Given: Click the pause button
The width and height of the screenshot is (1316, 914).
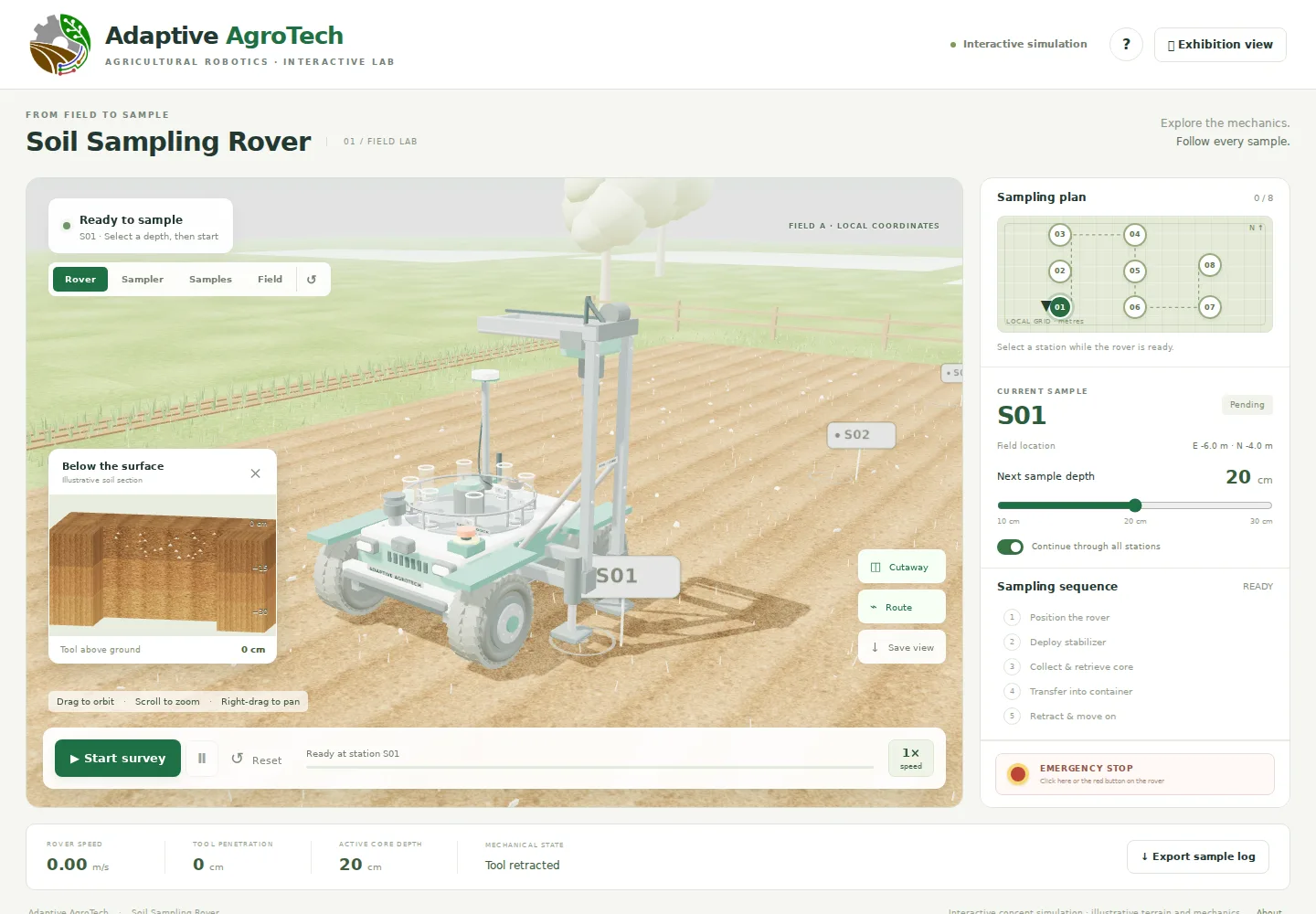Looking at the screenshot, I should (x=202, y=758).
